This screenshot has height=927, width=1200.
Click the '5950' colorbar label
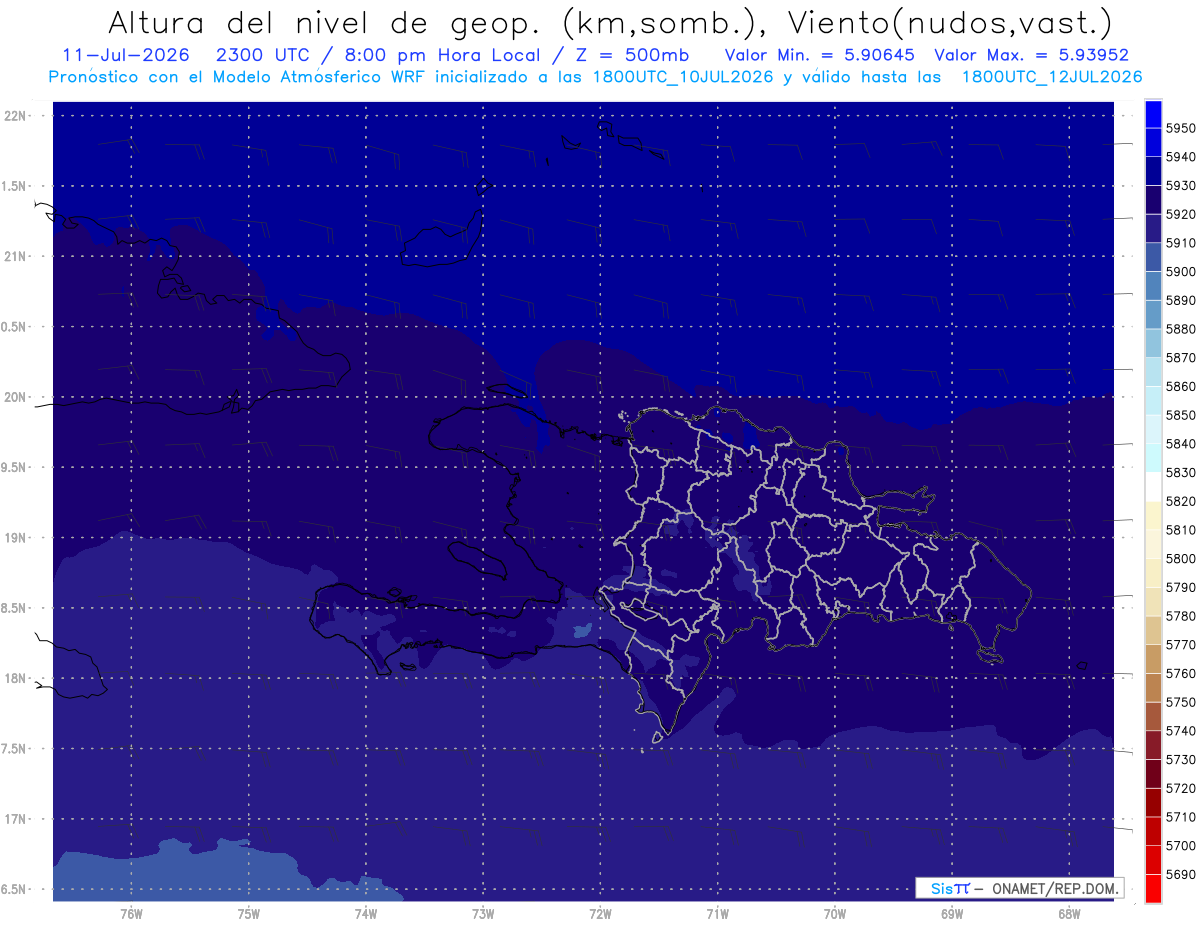(1180, 128)
